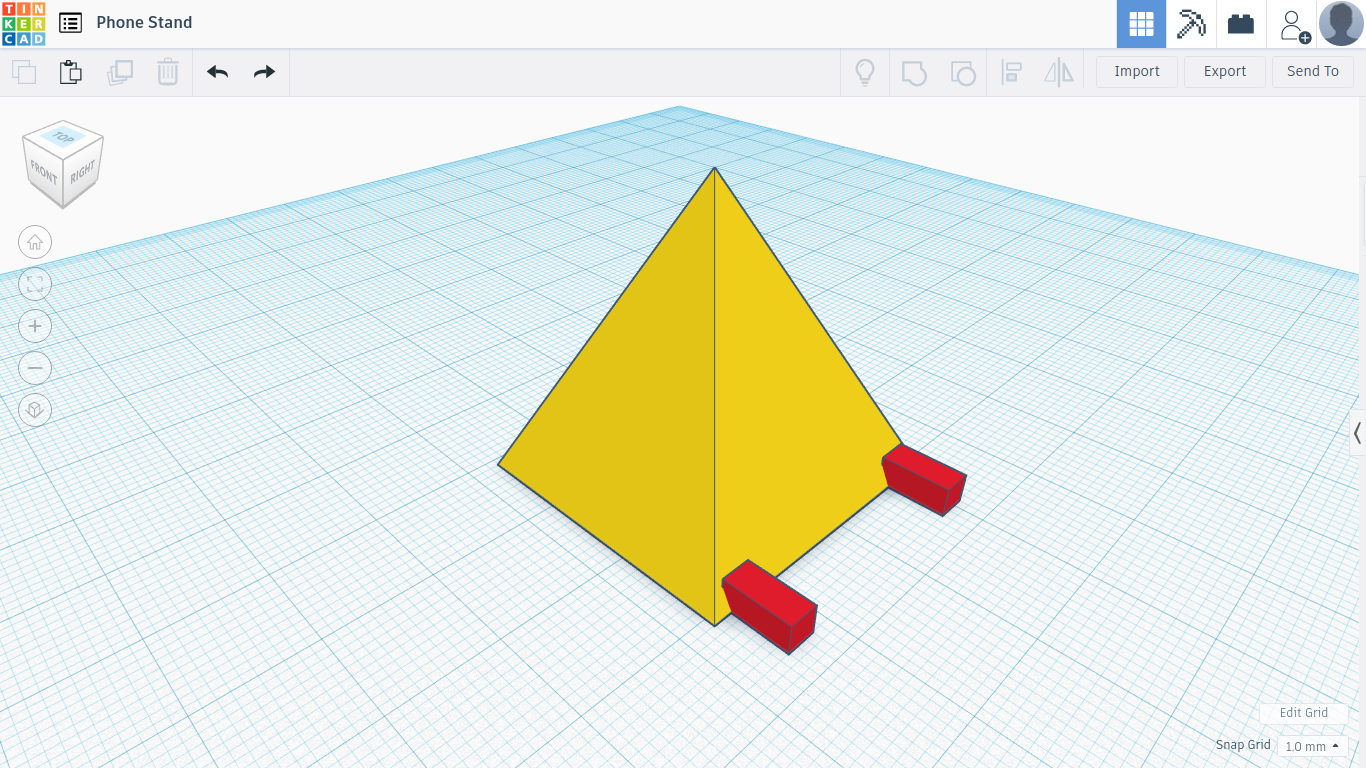Toggle orthographic and perspective view
The height and width of the screenshot is (768, 1366).
click(x=35, y=410)
